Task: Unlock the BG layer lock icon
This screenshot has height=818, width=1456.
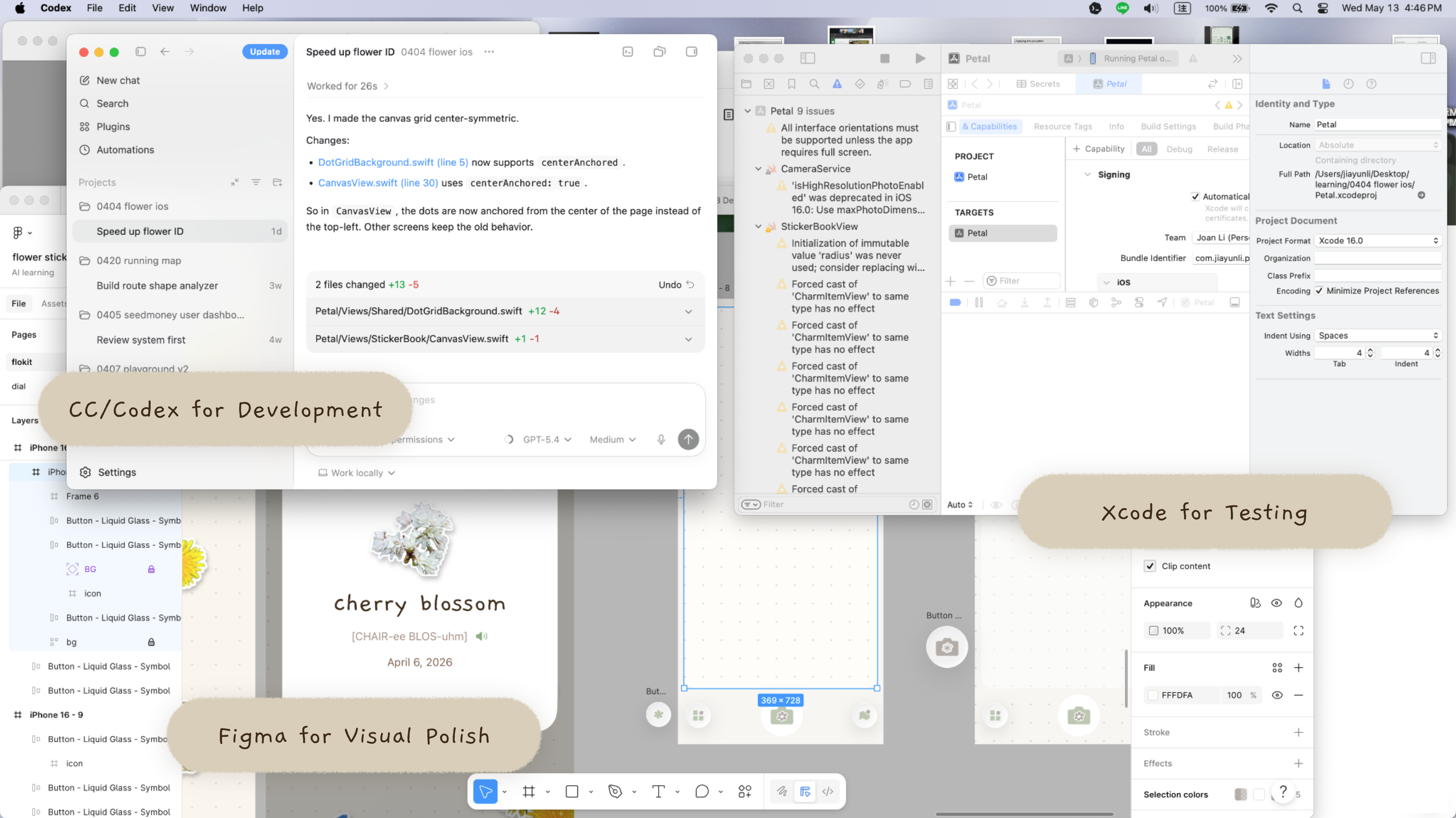Action: point(151,569)
